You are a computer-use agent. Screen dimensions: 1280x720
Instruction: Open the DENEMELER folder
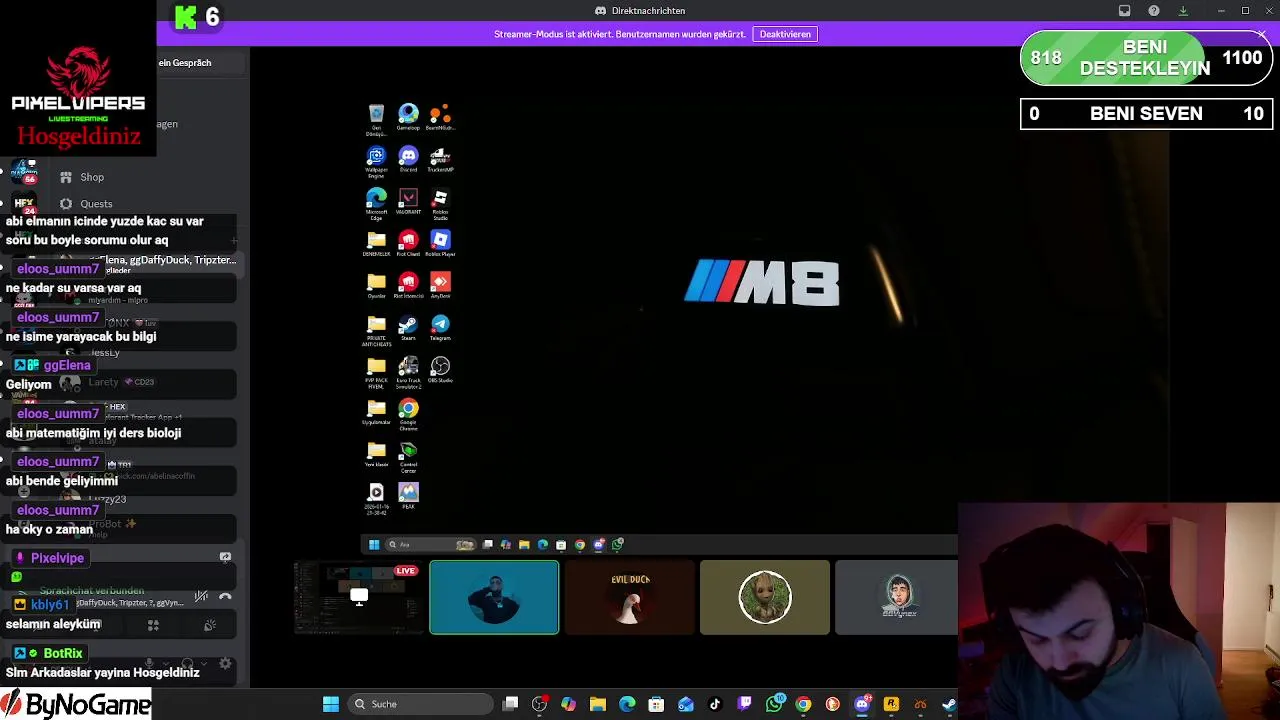pos(376,244)
